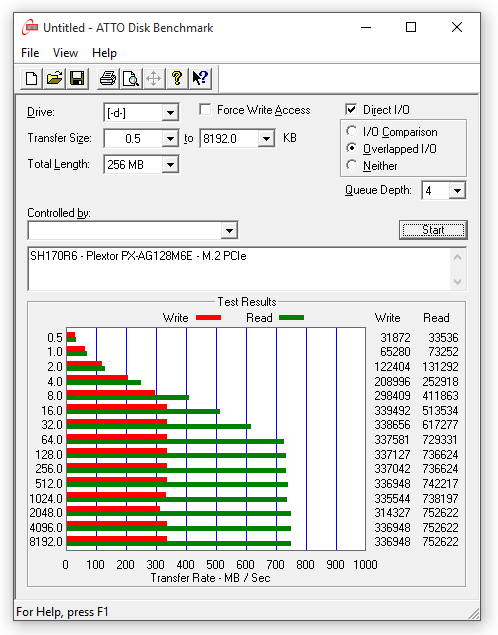Save results with the floppy disk icon

(77, 78)
